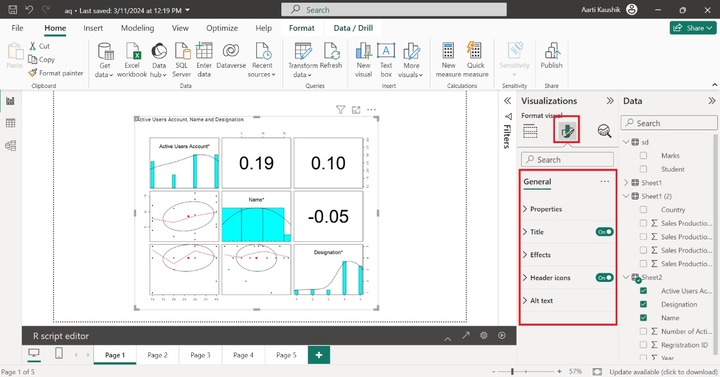Viewport: 720px width, 377px height.
Task: Open the Modeling ribbon tab
Action: [x=137, y=28]
